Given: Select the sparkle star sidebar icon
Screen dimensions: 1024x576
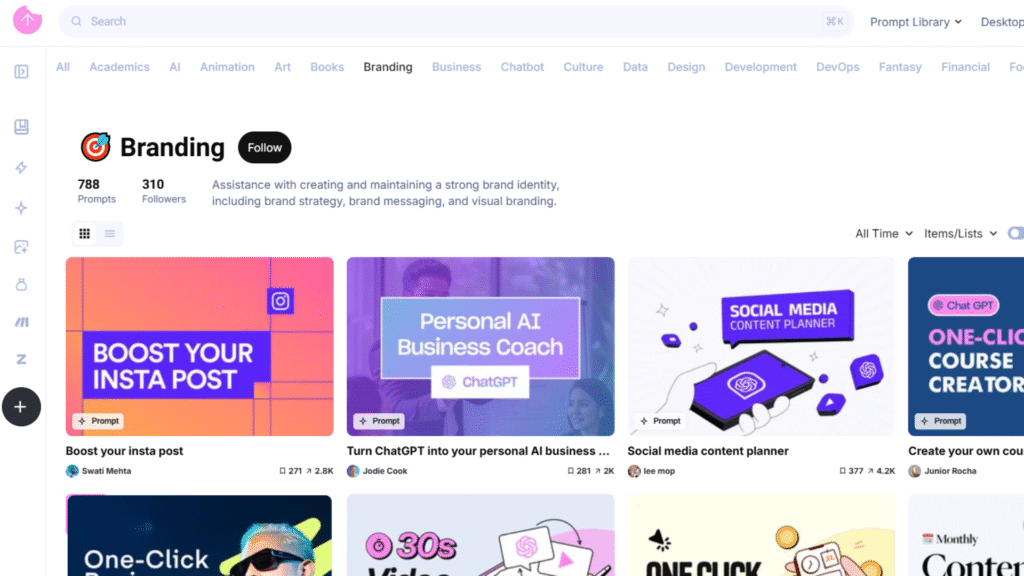Looking at the screenshot, I should coord(22,208).
